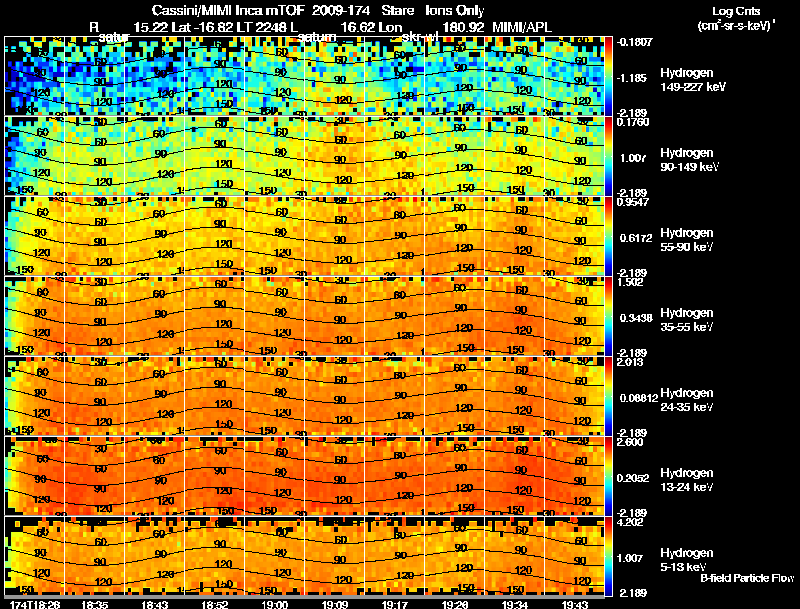
Task: Click the Hydrogen 149-227 keV panel label
Action: (692, 80)
